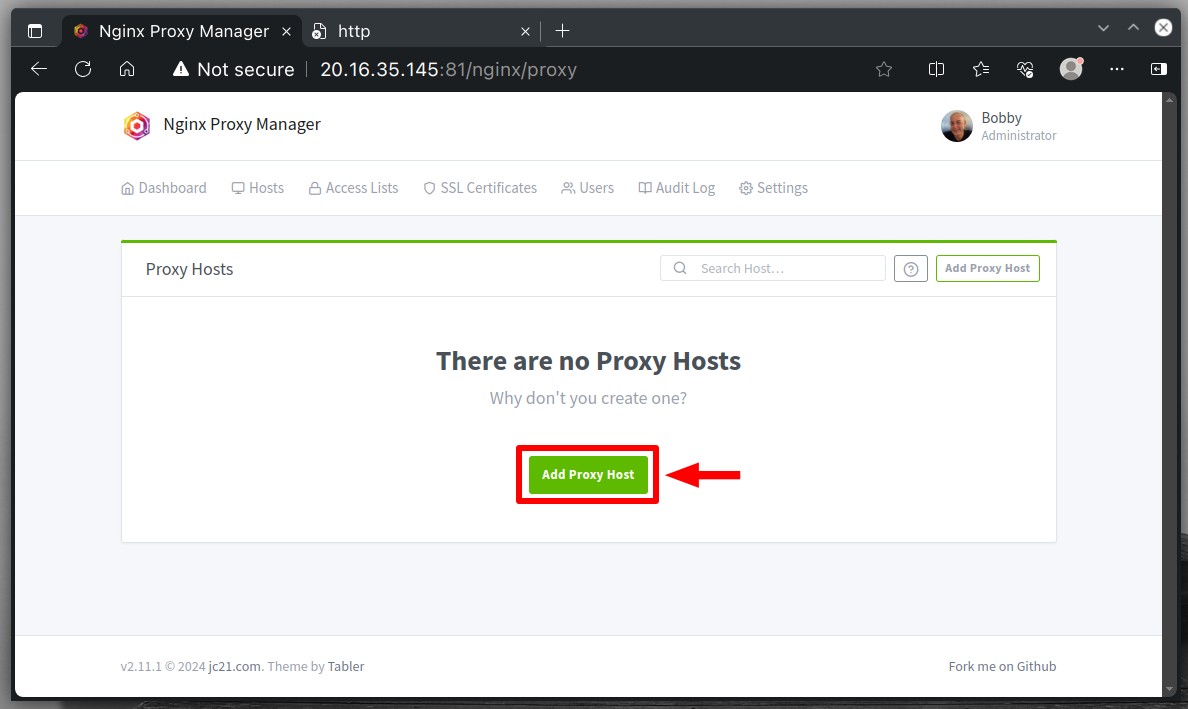Click the Search Host input field
1188x709 pixels.
[x=773, y=268]
